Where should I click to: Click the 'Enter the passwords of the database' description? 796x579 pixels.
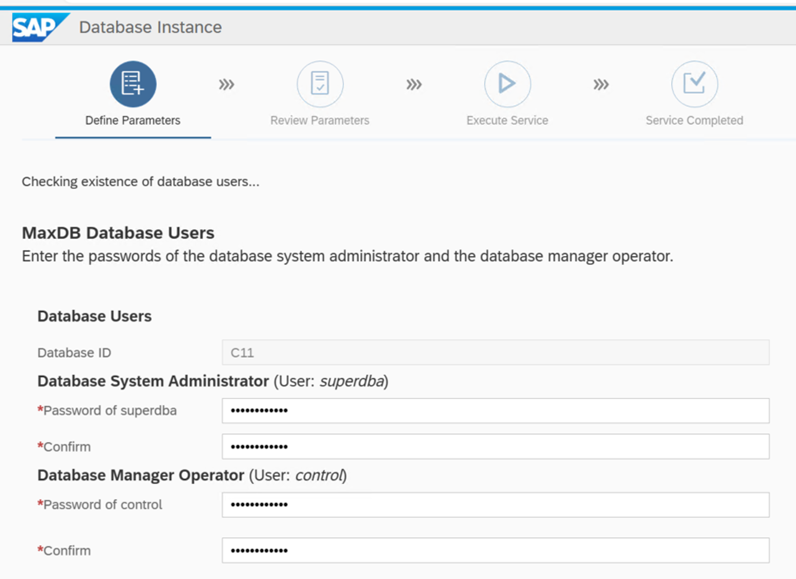click(347, 256)
